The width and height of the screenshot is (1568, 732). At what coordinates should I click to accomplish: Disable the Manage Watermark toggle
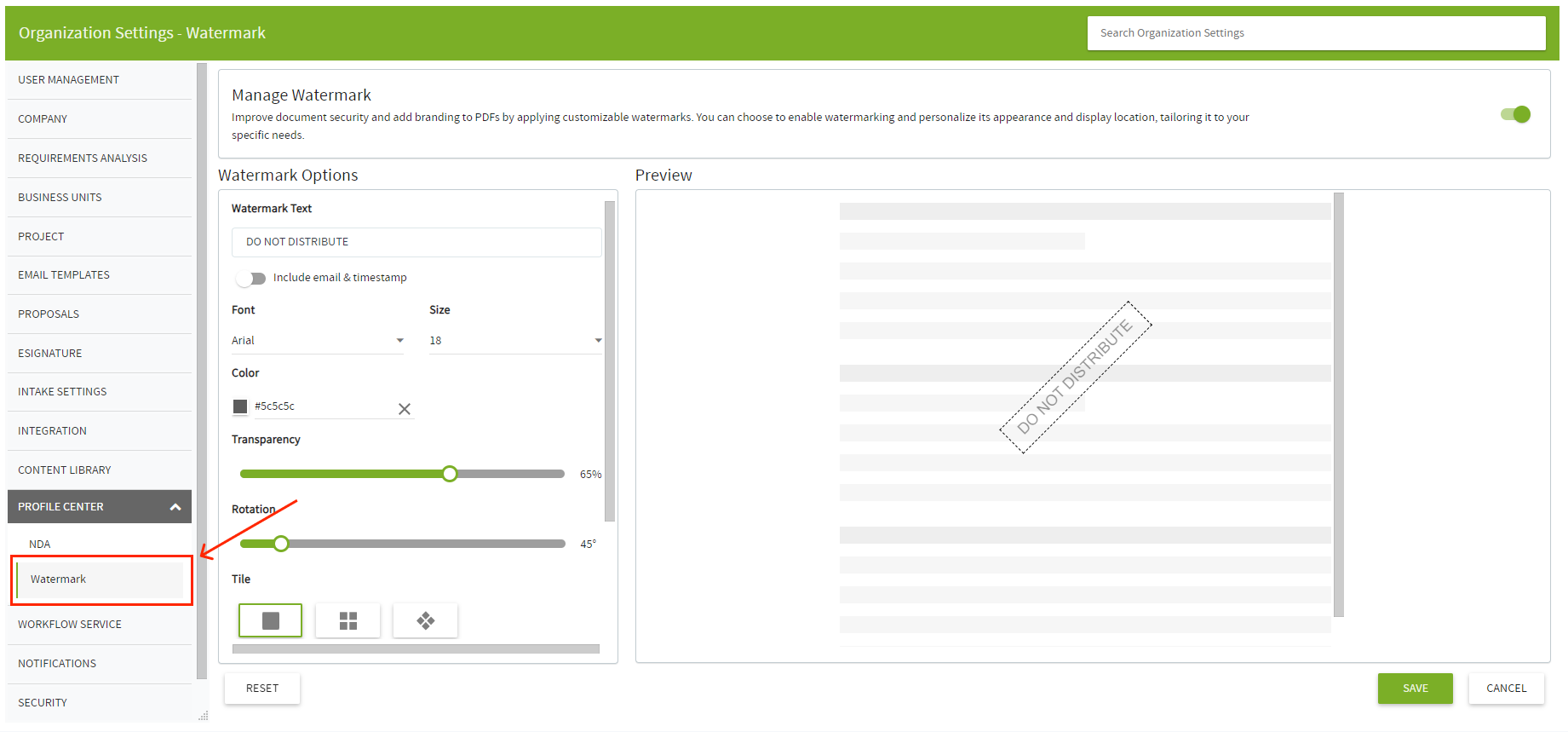1516,114
